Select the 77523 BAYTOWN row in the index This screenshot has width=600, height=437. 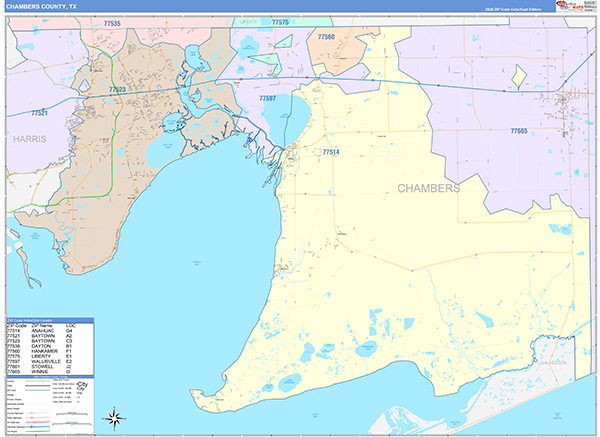(50, 341)
